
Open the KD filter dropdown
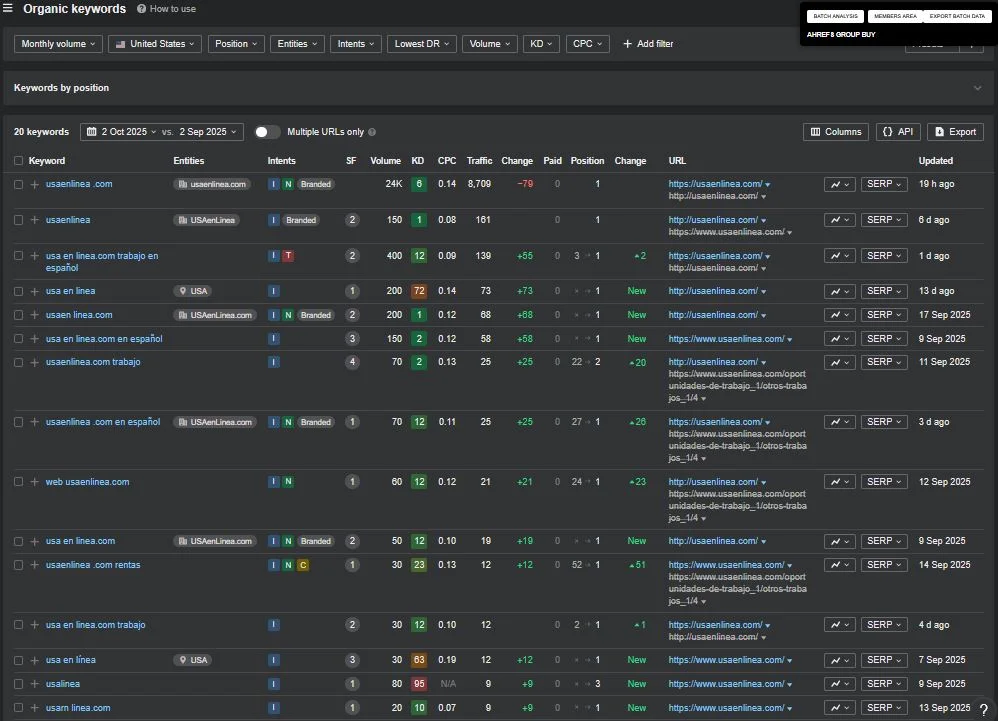(541, 44)
